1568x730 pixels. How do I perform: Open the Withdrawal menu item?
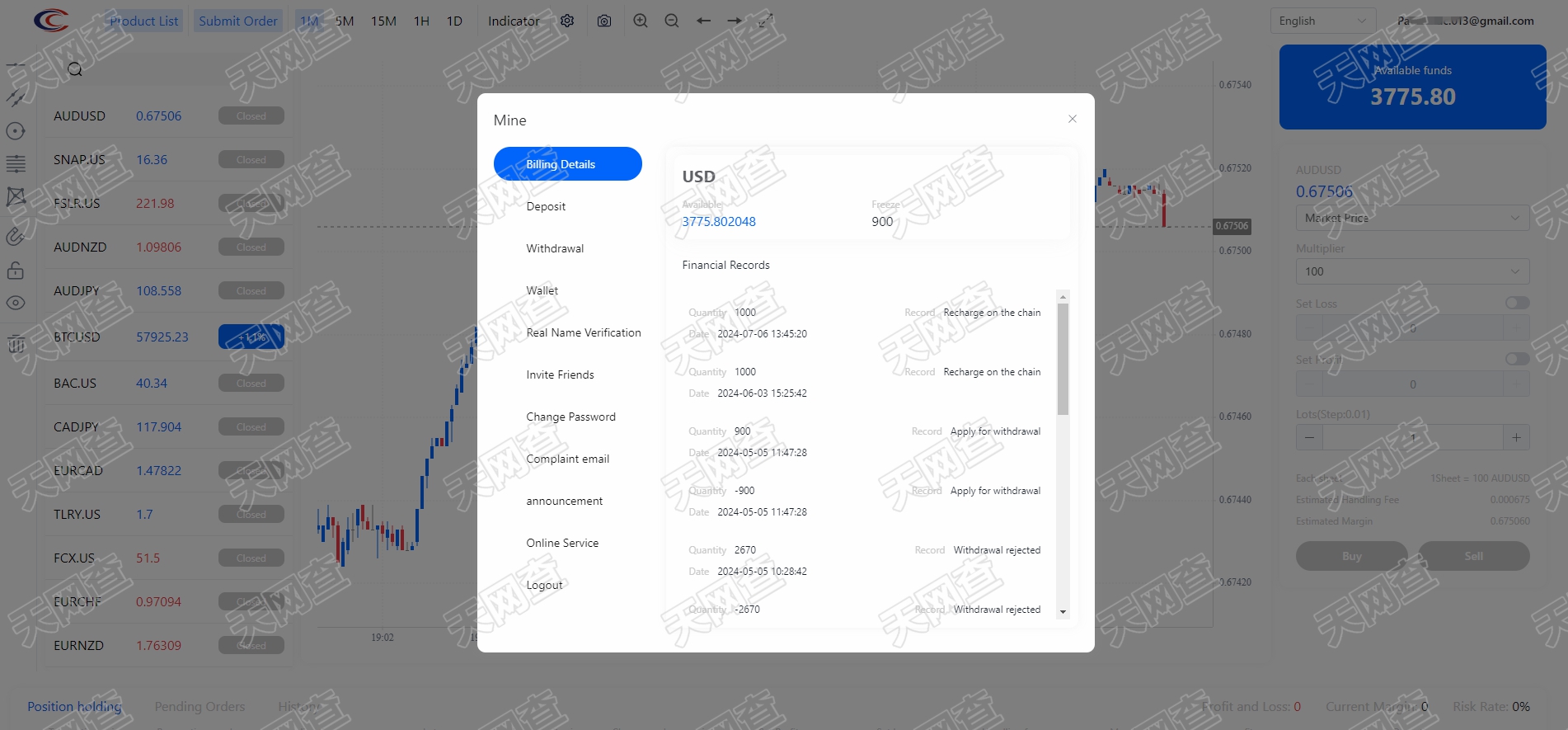click(555, 248)
